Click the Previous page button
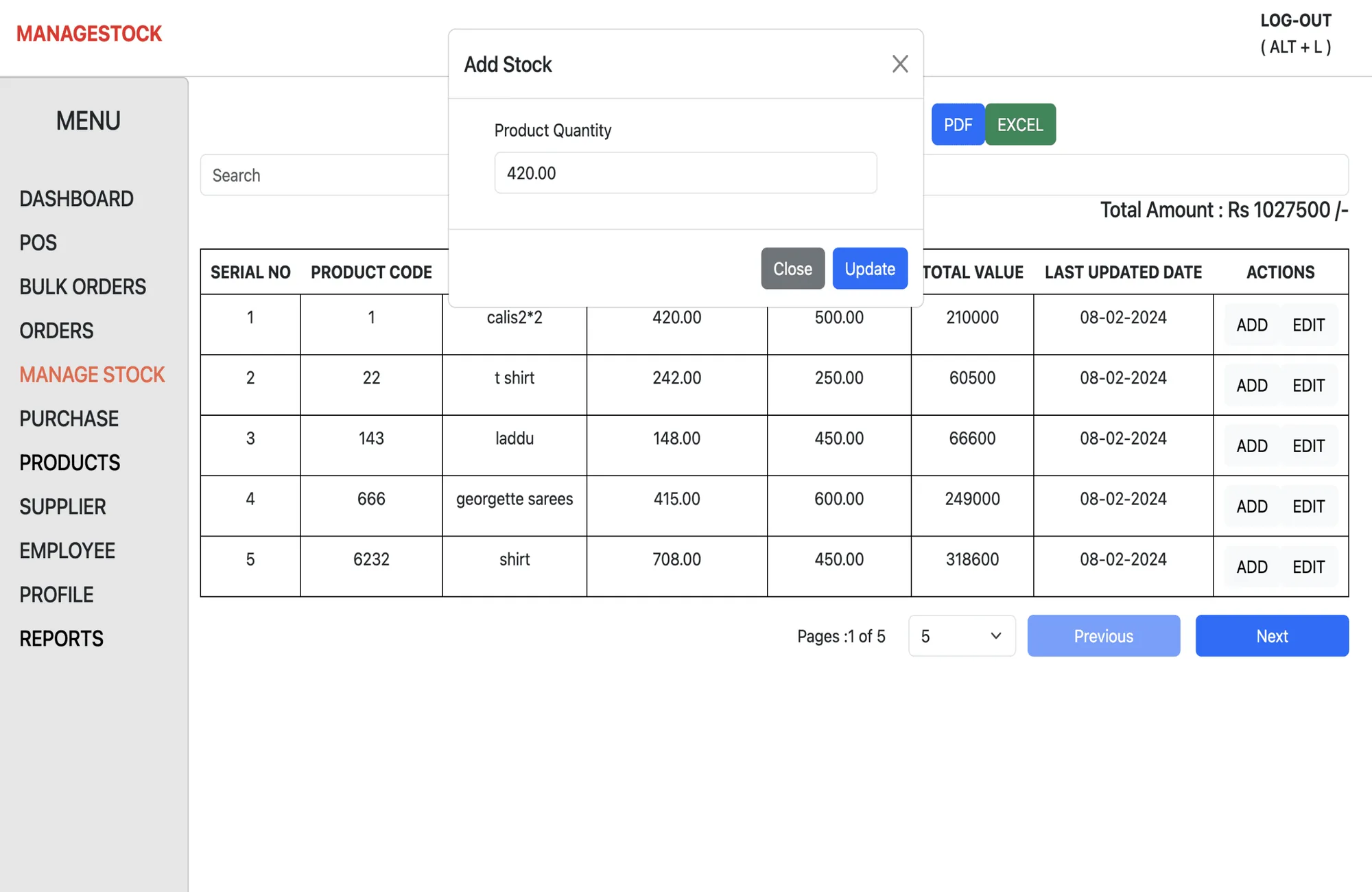The width and height of the screenshot is (1372, 892). 1103,636
